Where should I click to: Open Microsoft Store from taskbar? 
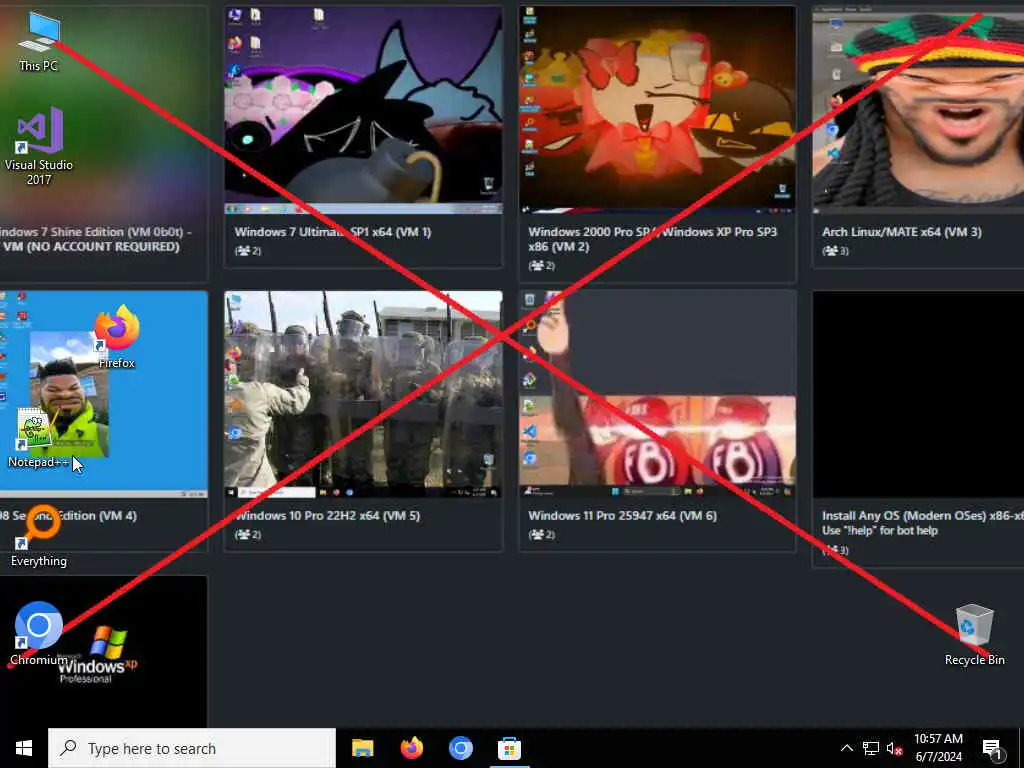(x=509, y=748)
